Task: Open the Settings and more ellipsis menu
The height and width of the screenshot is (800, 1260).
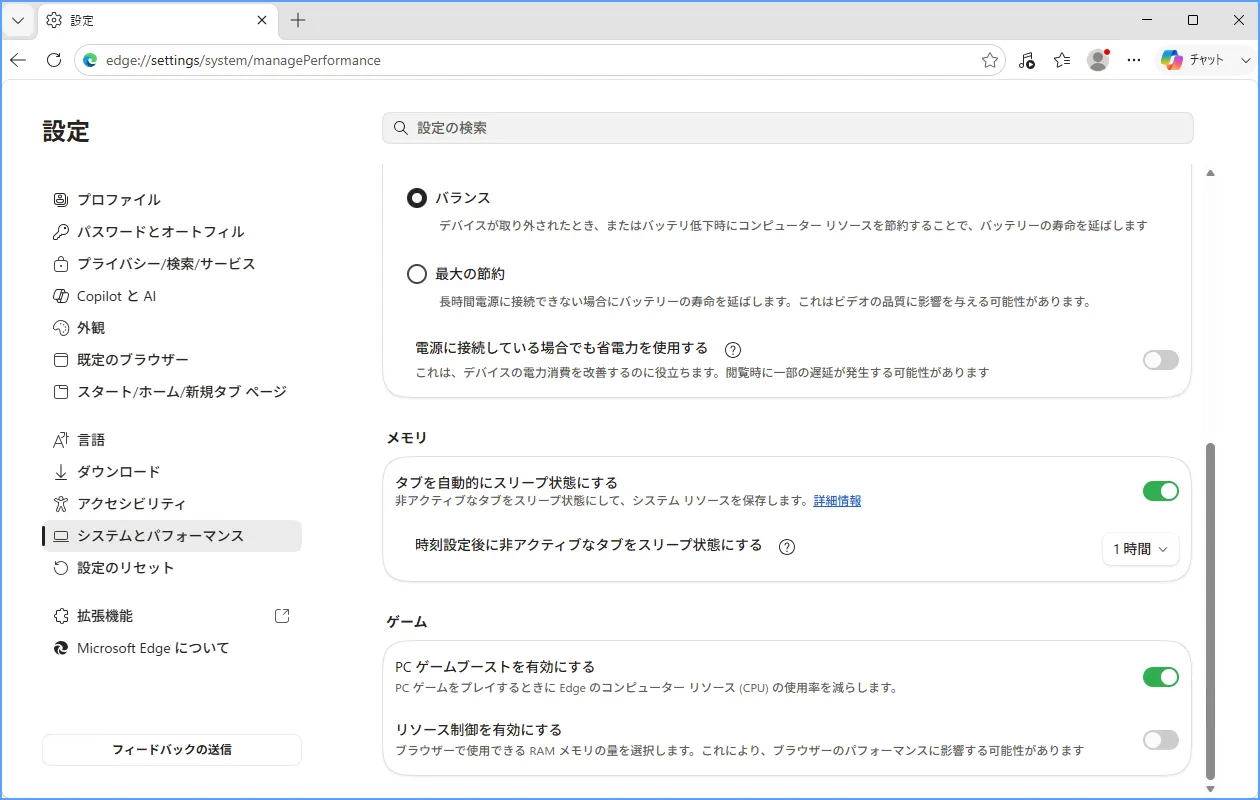Action: tap(1134, 60)
